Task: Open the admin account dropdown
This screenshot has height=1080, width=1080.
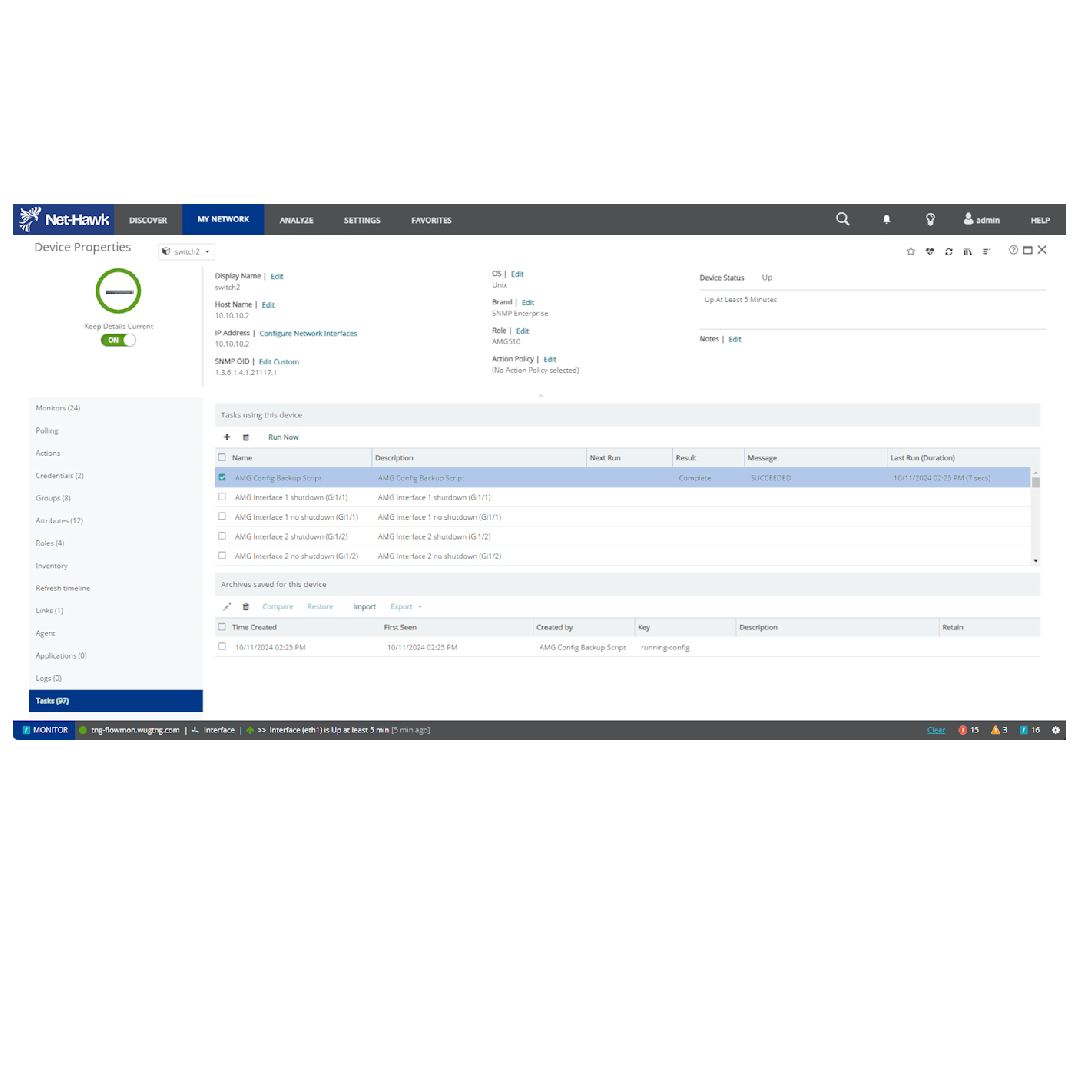Action: pos(979,219)
